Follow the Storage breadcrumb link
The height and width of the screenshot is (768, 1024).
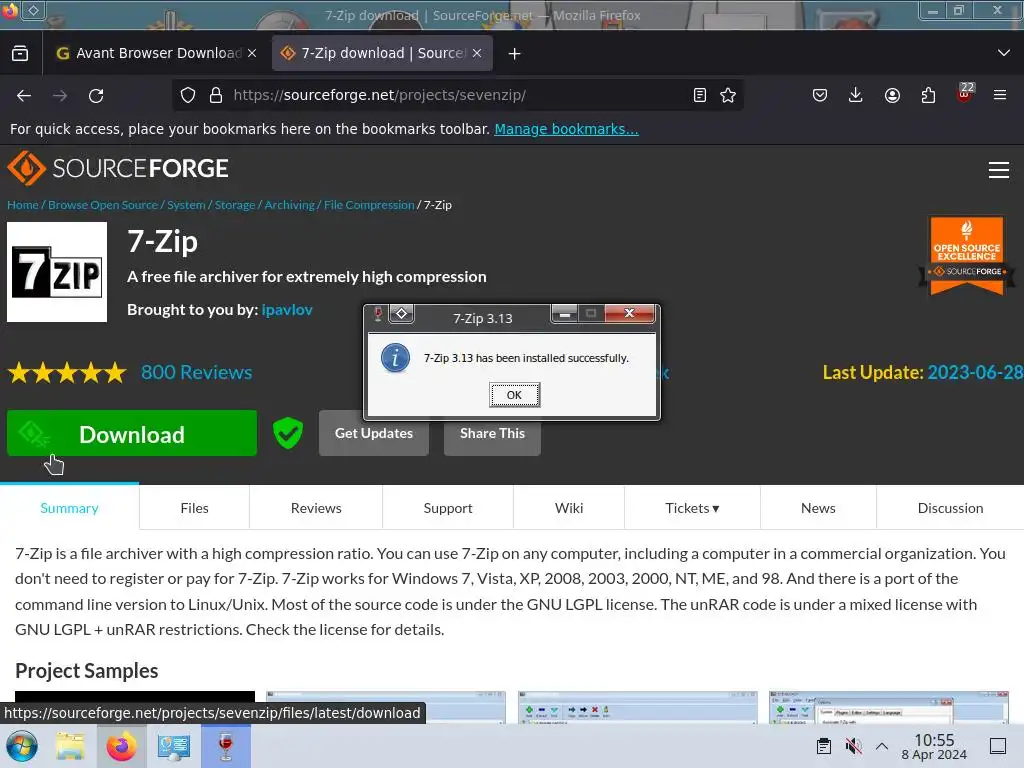point(235,205)
